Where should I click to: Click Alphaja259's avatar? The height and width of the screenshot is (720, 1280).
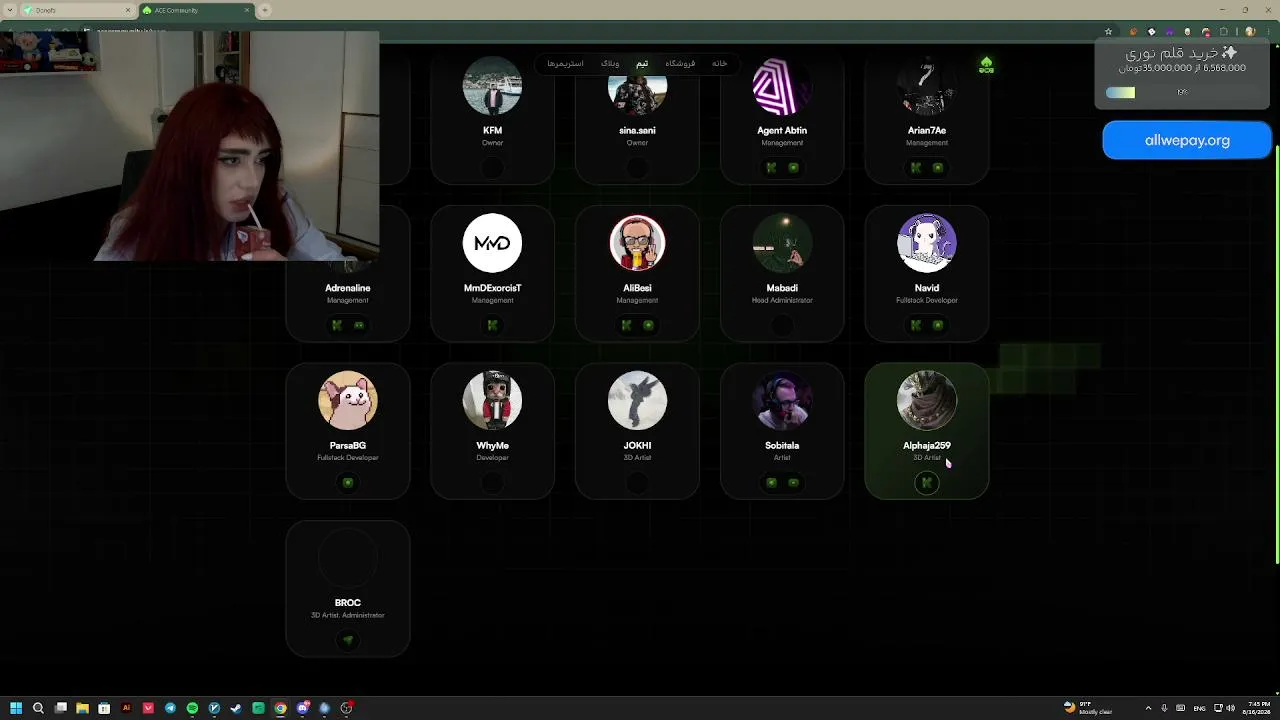click(927, 400)
